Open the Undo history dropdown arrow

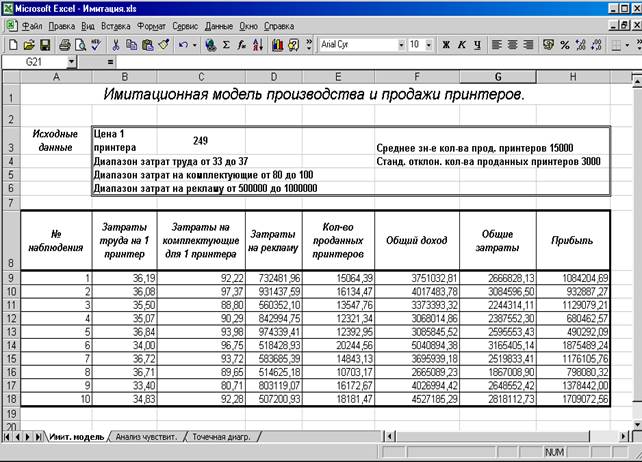pyautogui.click(x=194, y=45)
